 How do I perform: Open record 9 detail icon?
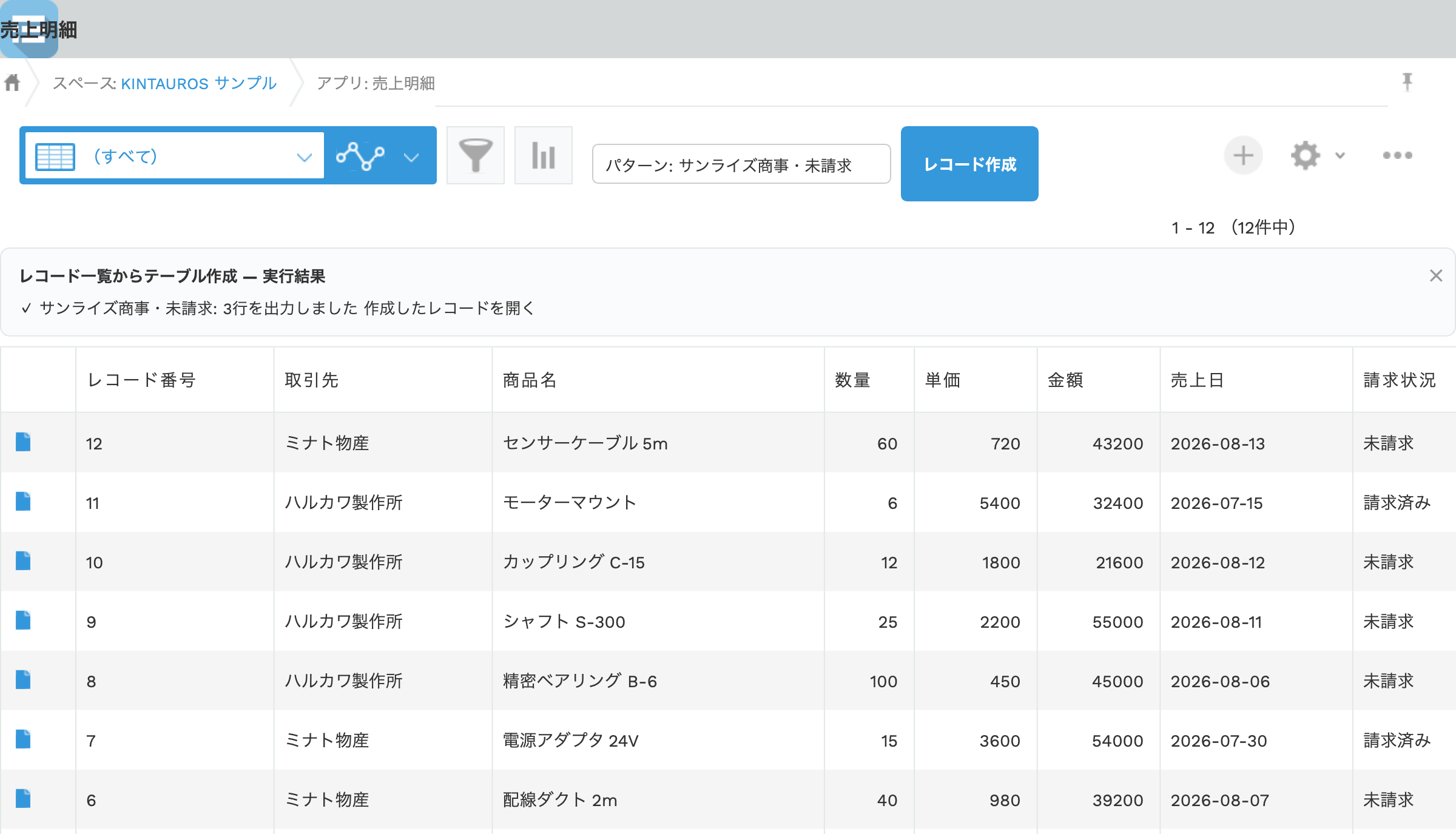[x=23, y=620]
